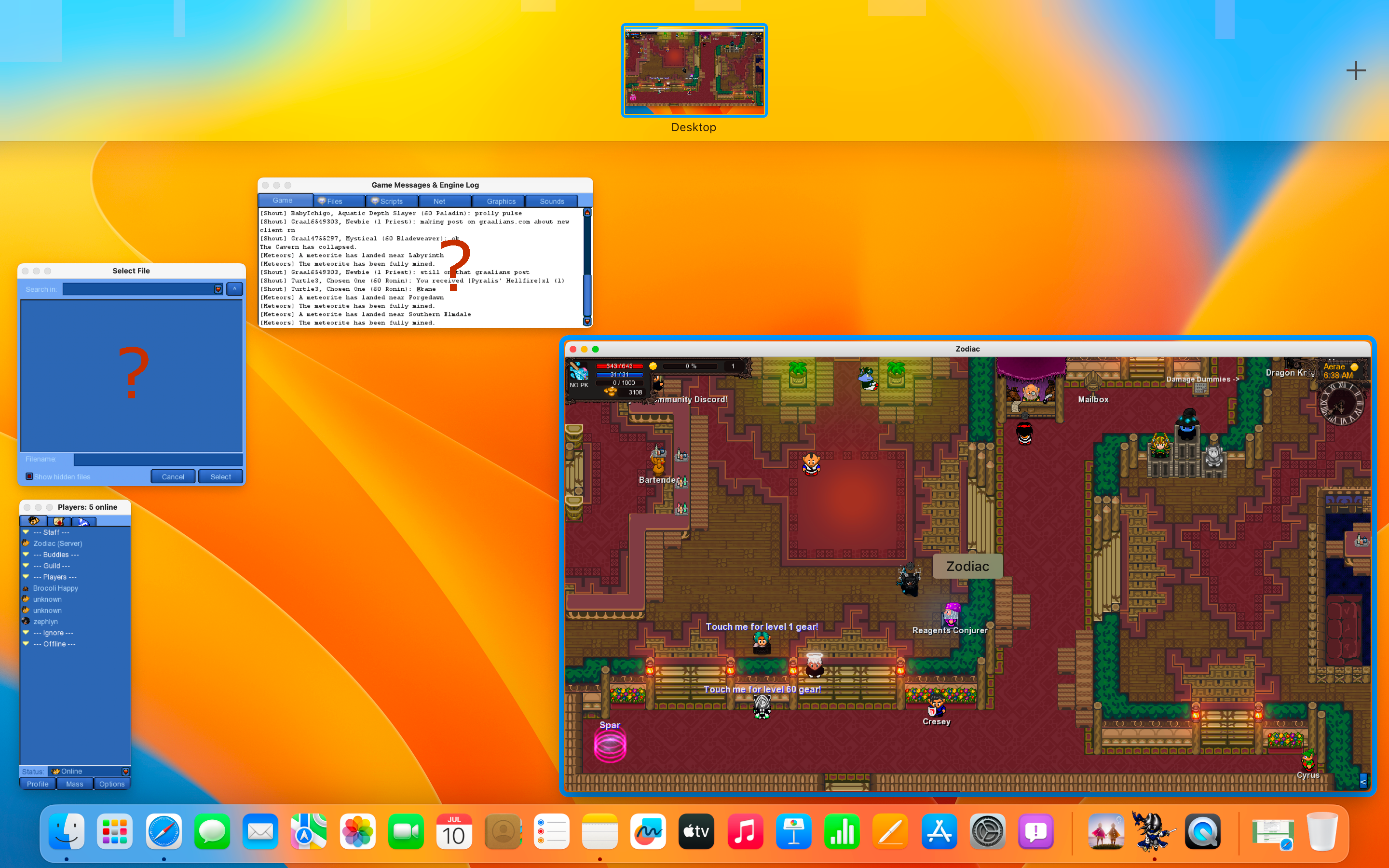Image resolution: width=1389 pixels, height=868 pixels.
Task: Expand the Ignore group in Players window
Action: (26, 633)
